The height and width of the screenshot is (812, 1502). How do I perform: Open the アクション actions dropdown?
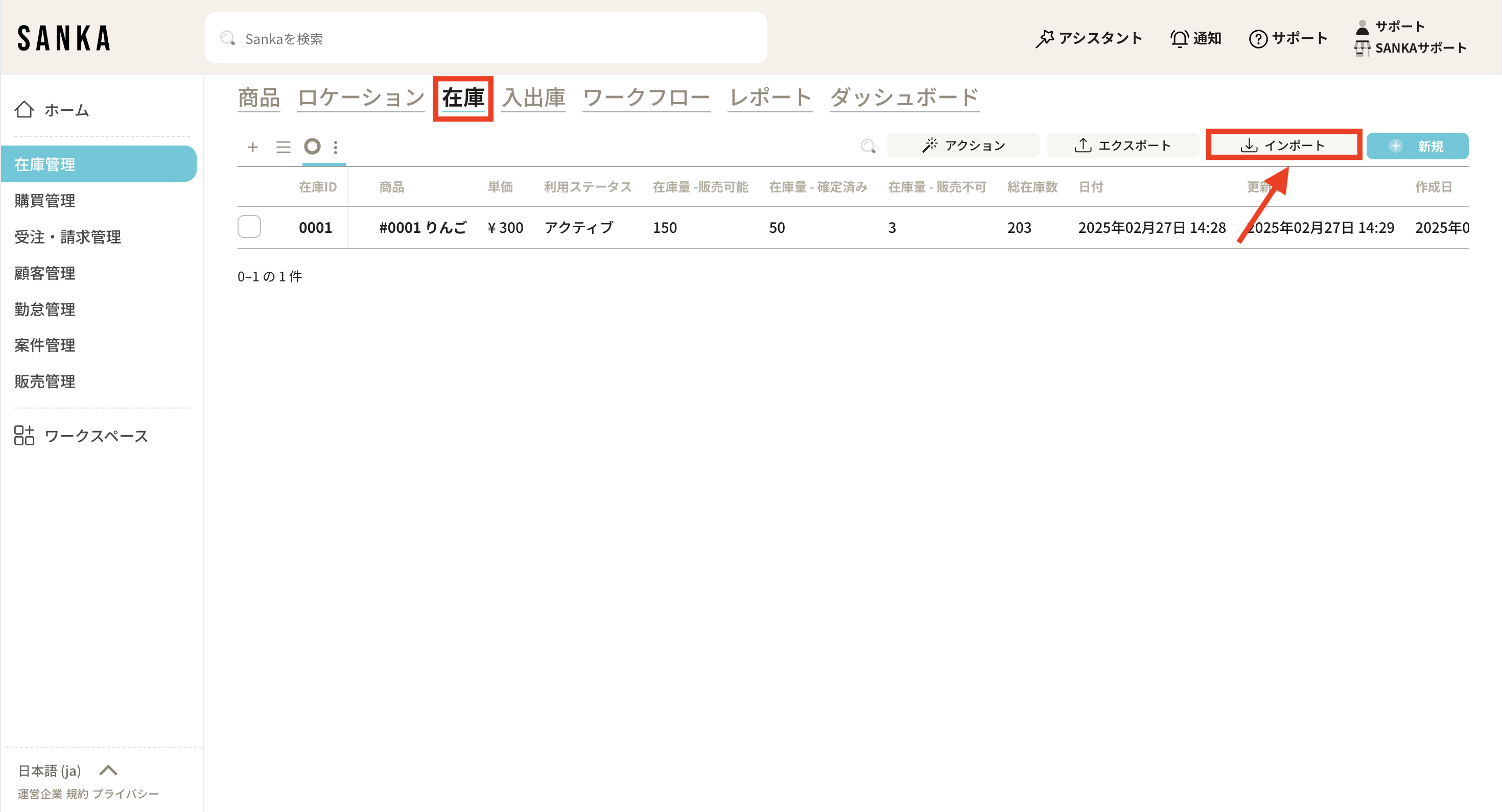[x=963, y=146]
